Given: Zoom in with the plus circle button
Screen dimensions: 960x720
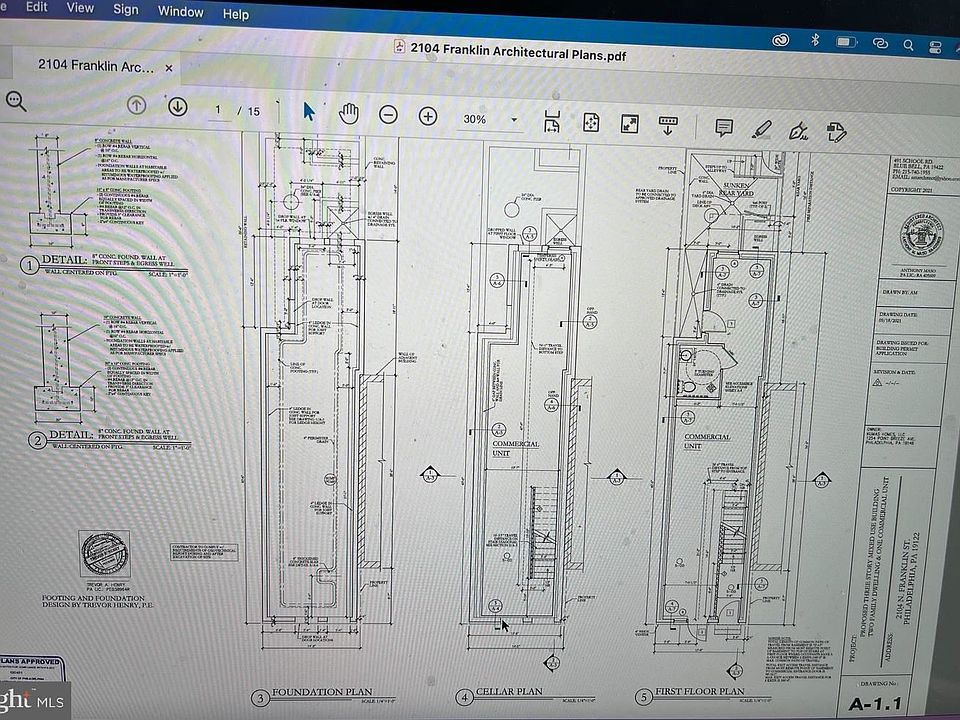Looking at the screenshot, I should pos(428,116).
